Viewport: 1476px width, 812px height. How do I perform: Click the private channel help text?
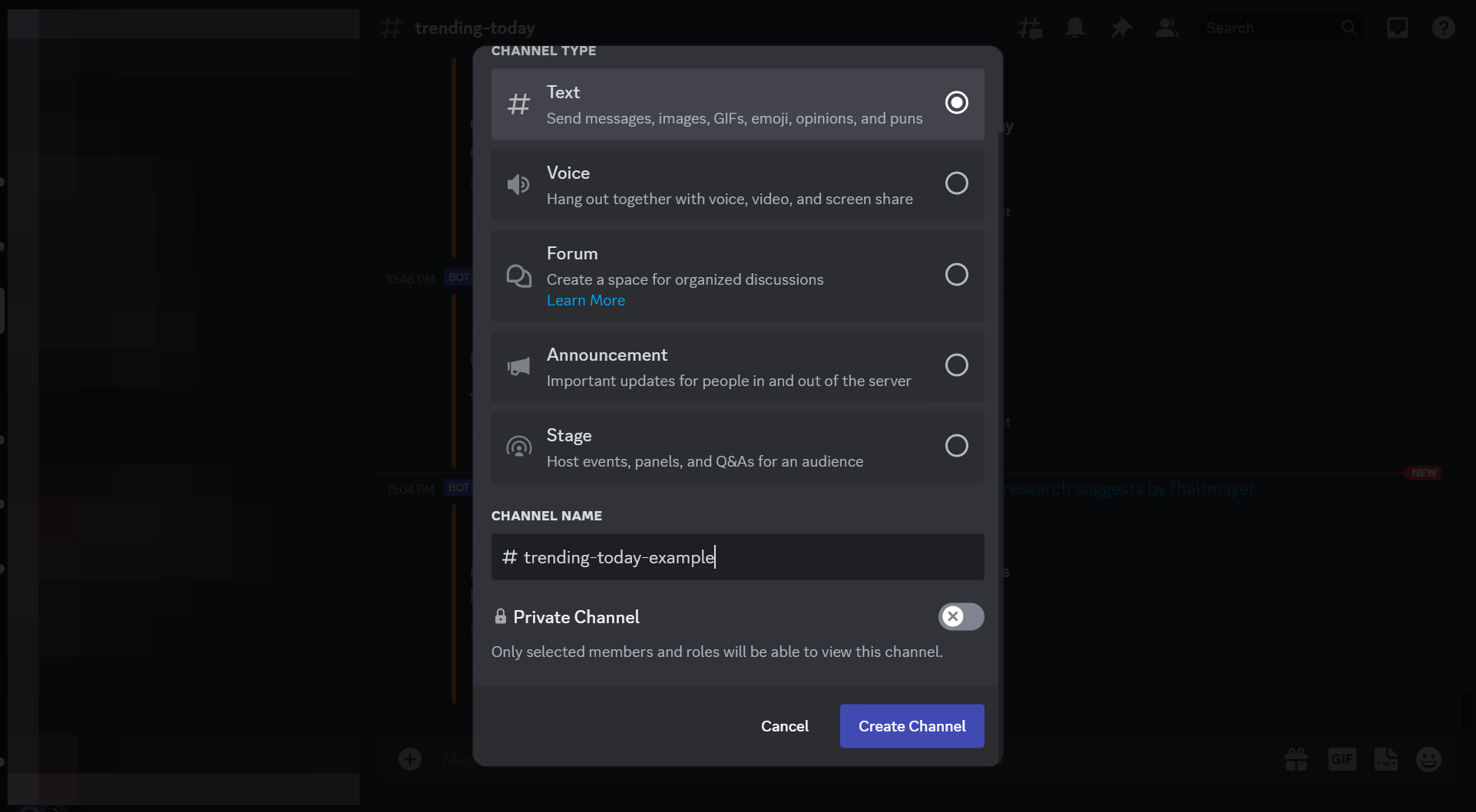click(716, 652)
